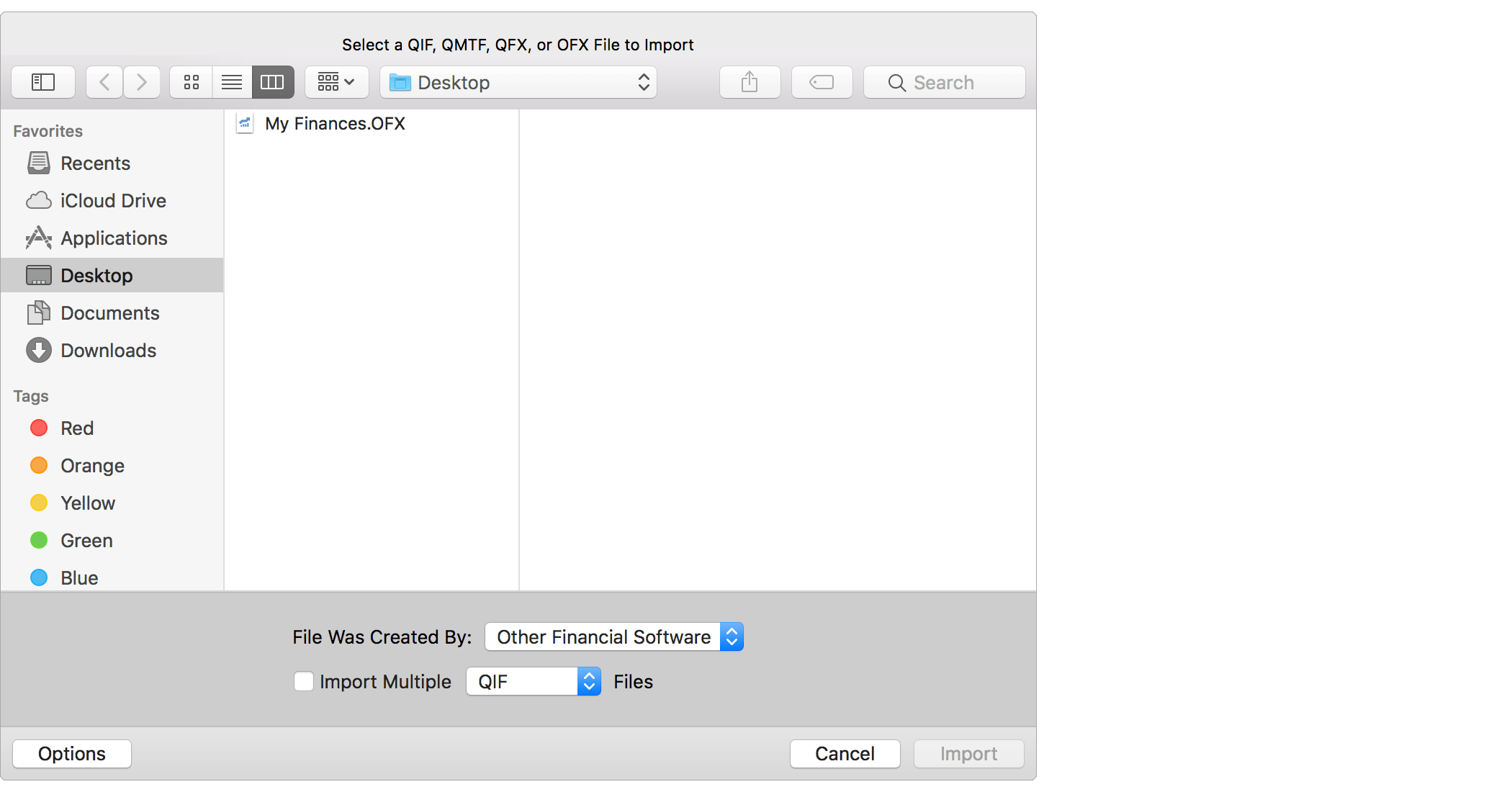The height and width of the screenshot is (792, 1512).
Task: Expand QIF file type dropdown
Action: 590,682
